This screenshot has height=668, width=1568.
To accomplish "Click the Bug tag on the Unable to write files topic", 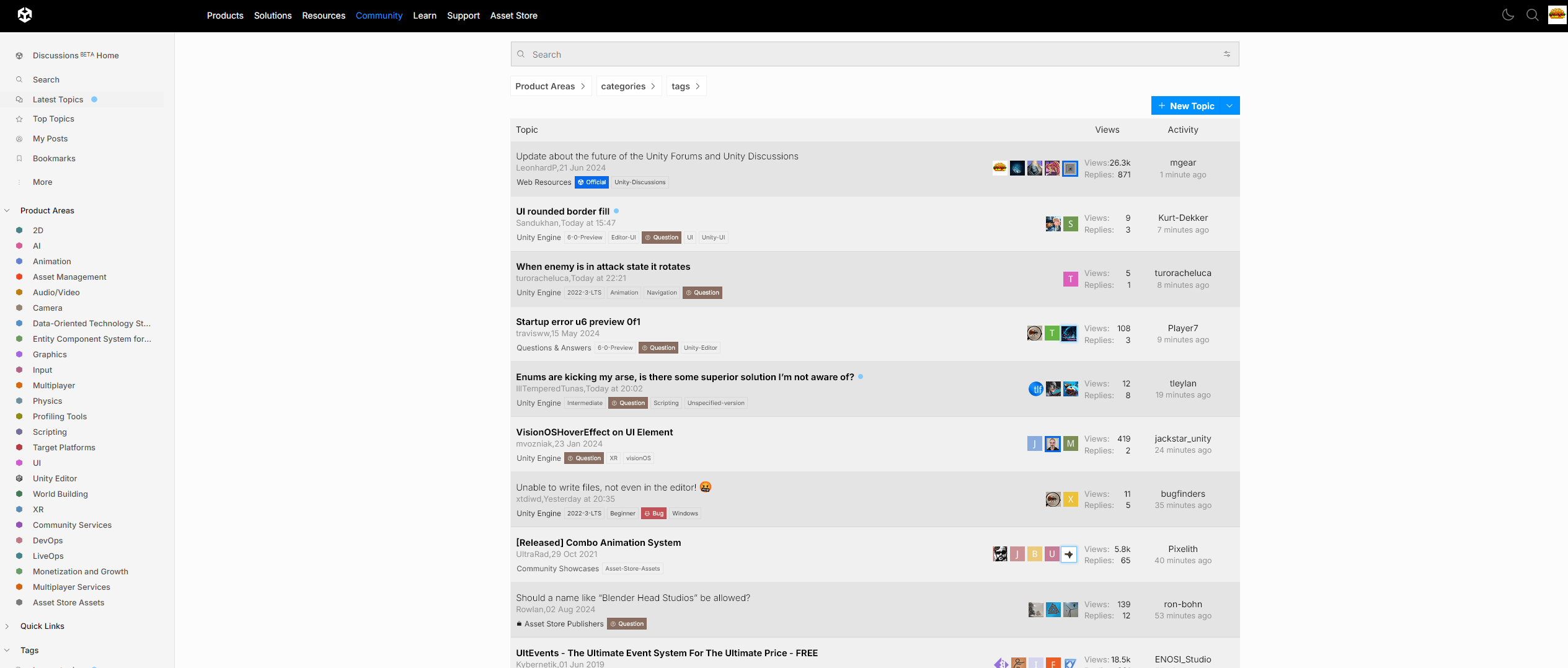I will coord(653,514).
